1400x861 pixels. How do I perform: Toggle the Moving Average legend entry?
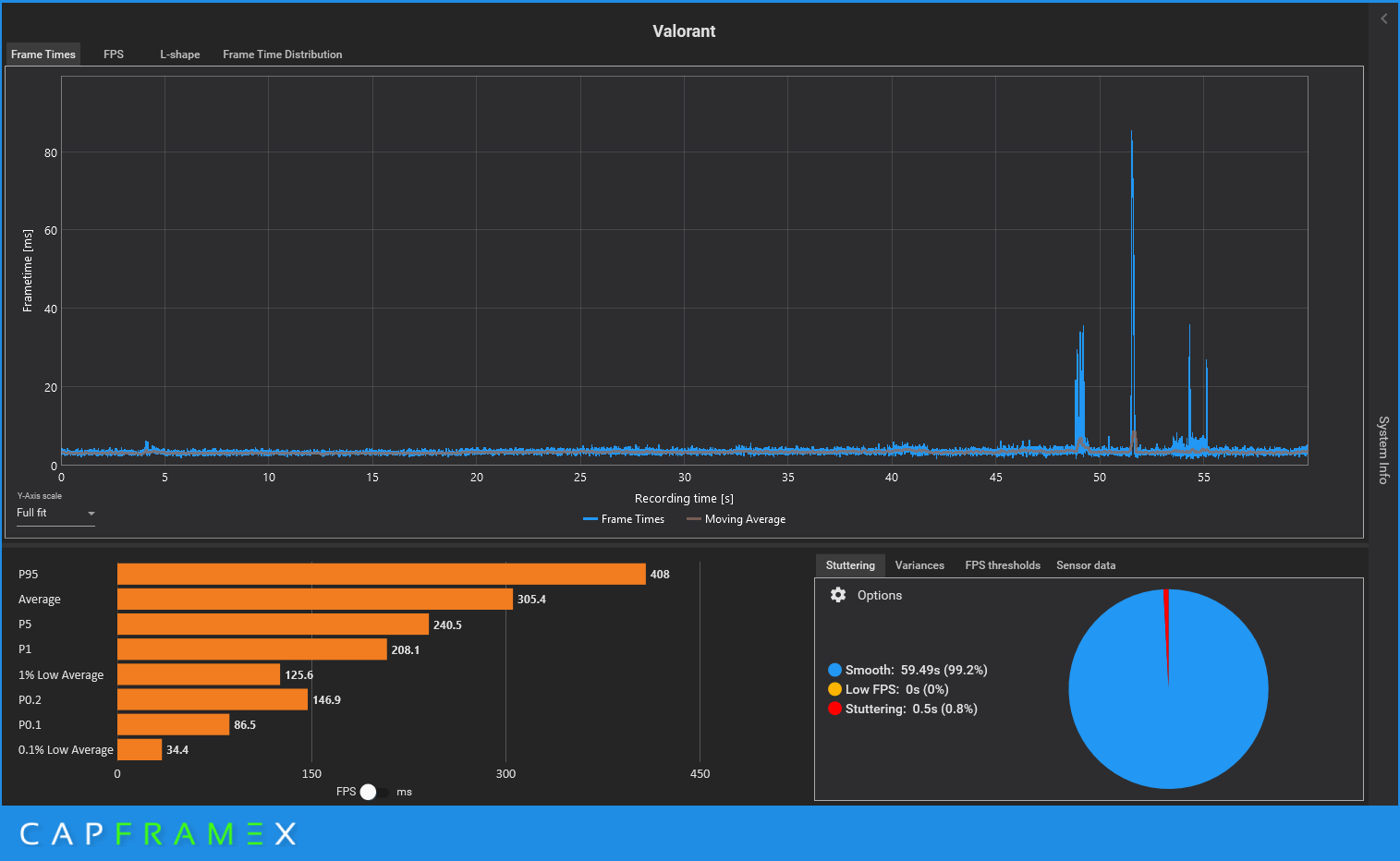click(x=736, y=519)
